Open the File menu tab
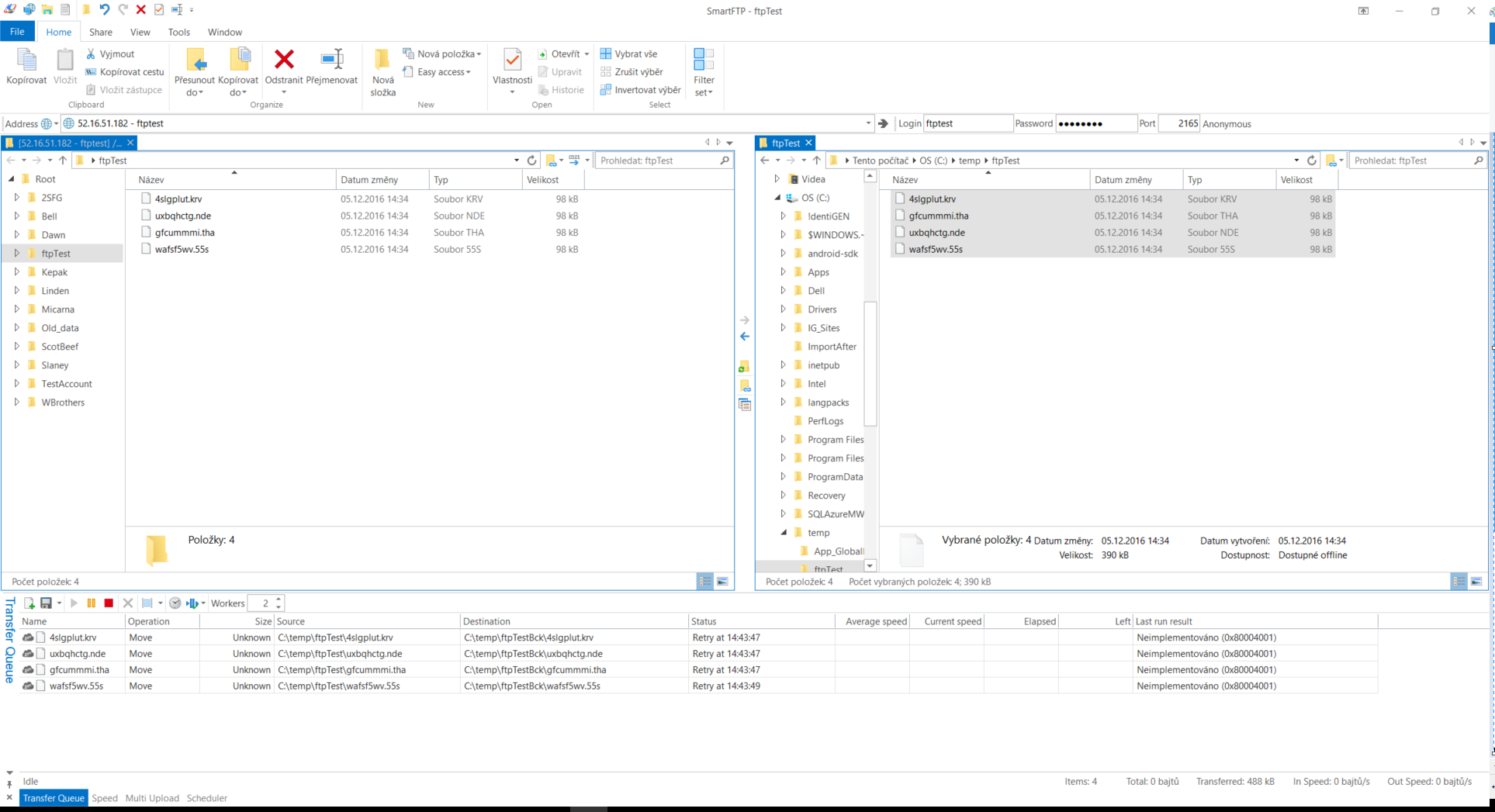The image size is (1495, 812). (17, 32)
